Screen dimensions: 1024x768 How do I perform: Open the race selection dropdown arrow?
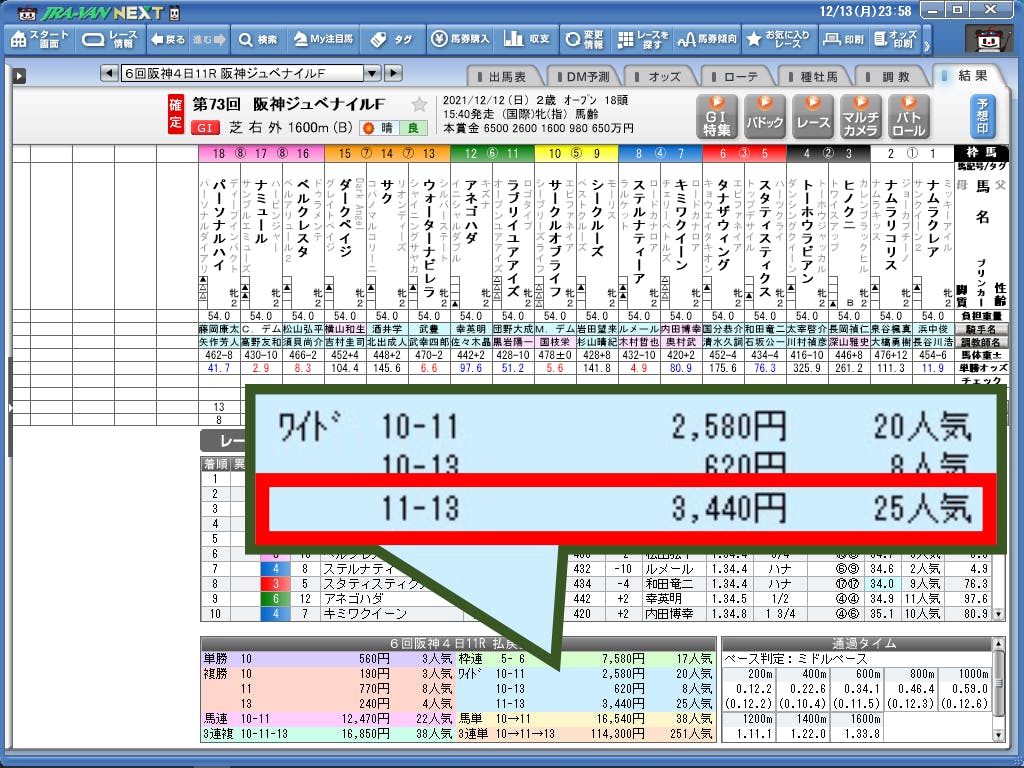371,74
